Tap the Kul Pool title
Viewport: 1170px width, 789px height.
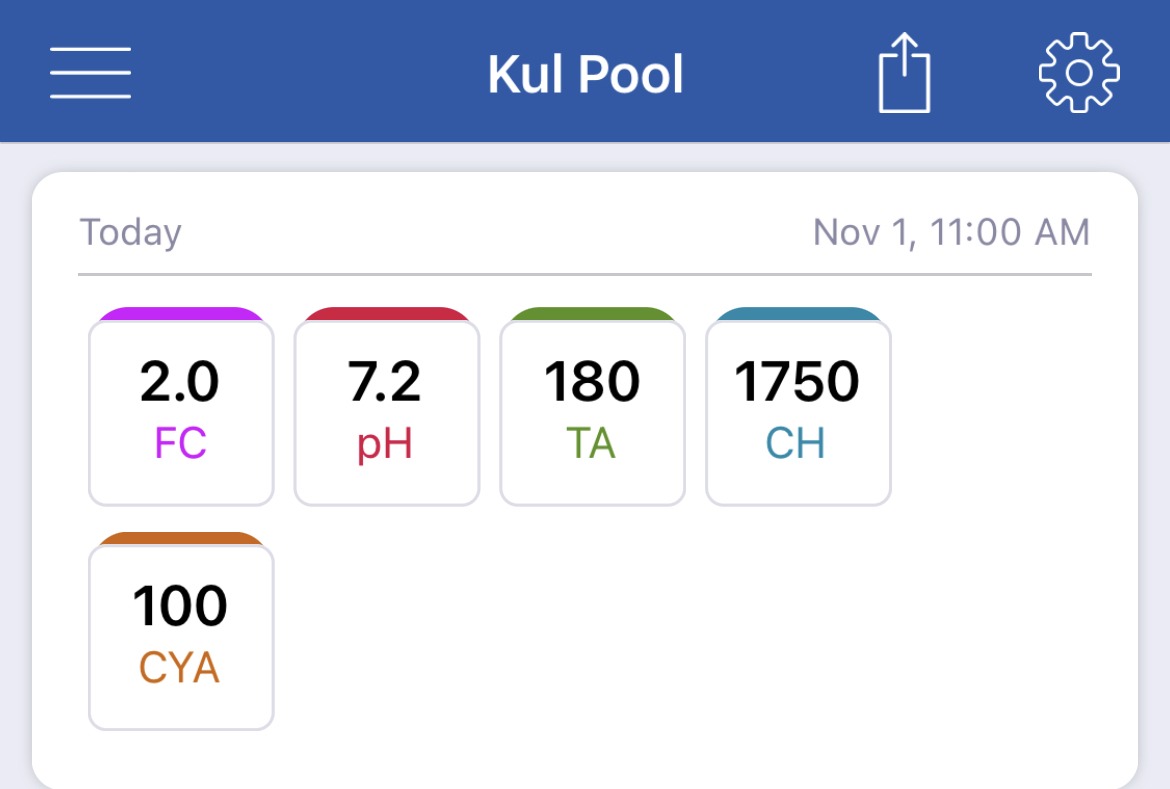pos(586,74)
